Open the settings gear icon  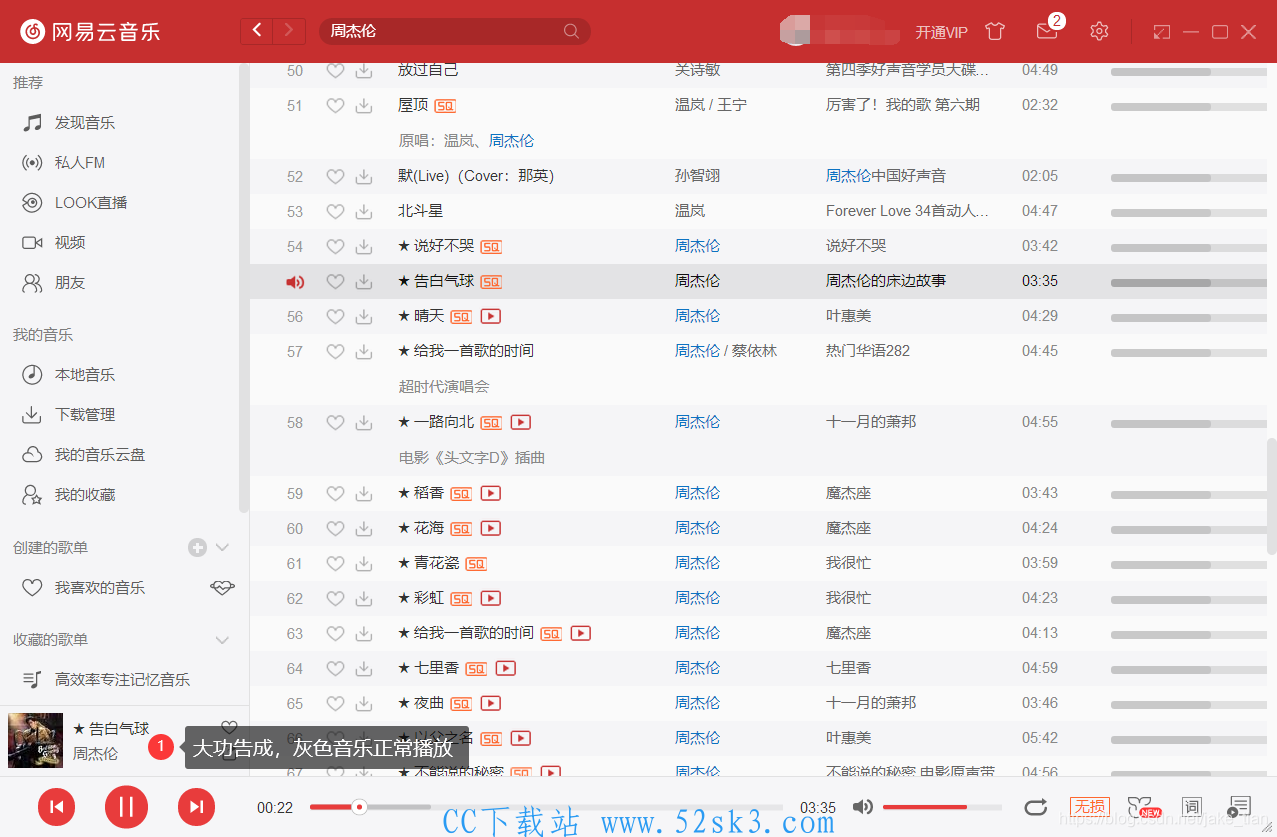(x=1099, y=31)
